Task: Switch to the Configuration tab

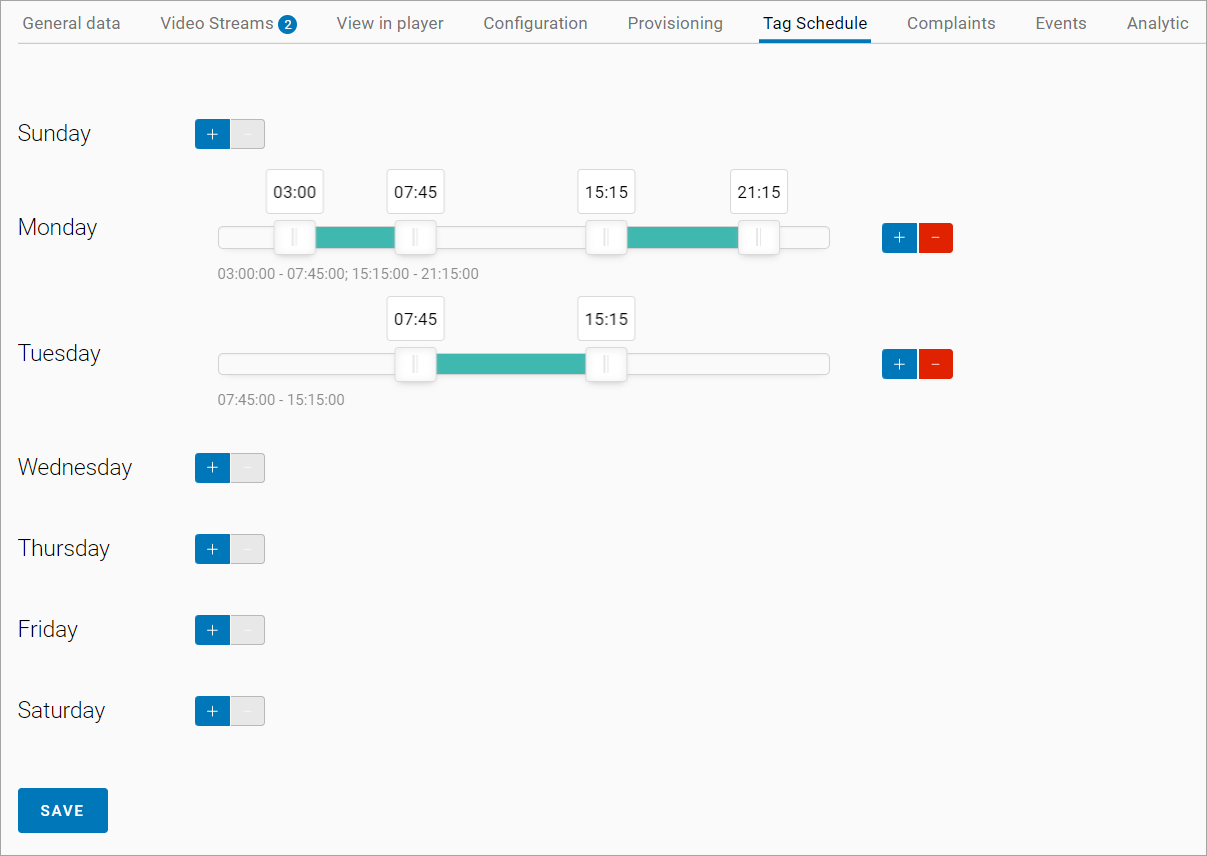Action: [535, 23]
